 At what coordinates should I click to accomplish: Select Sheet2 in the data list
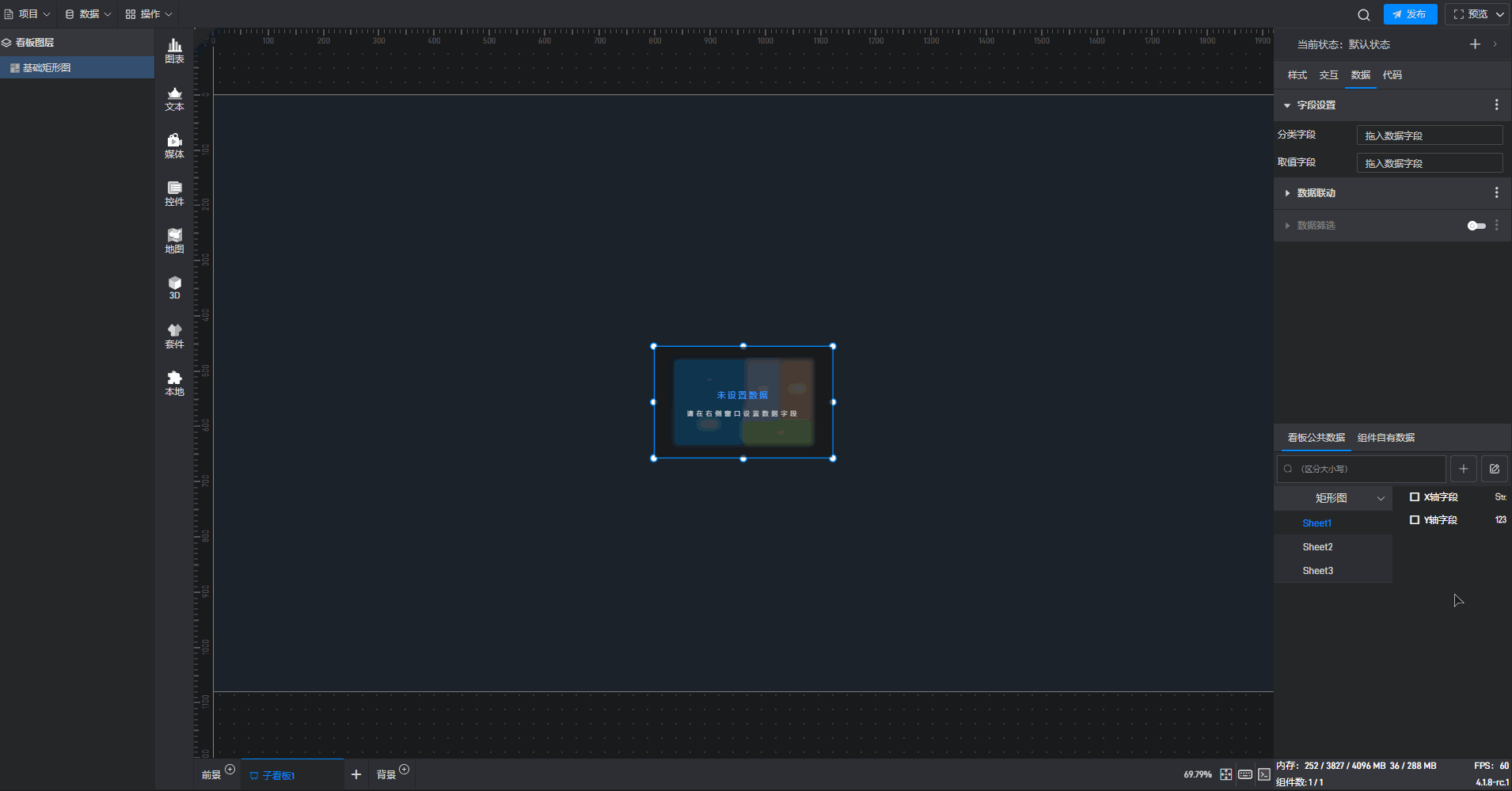(x=1317, y=547)
